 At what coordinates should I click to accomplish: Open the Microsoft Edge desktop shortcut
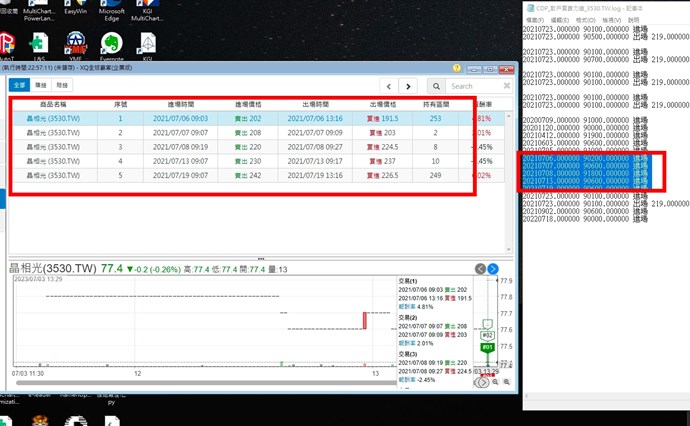point(113,8)
